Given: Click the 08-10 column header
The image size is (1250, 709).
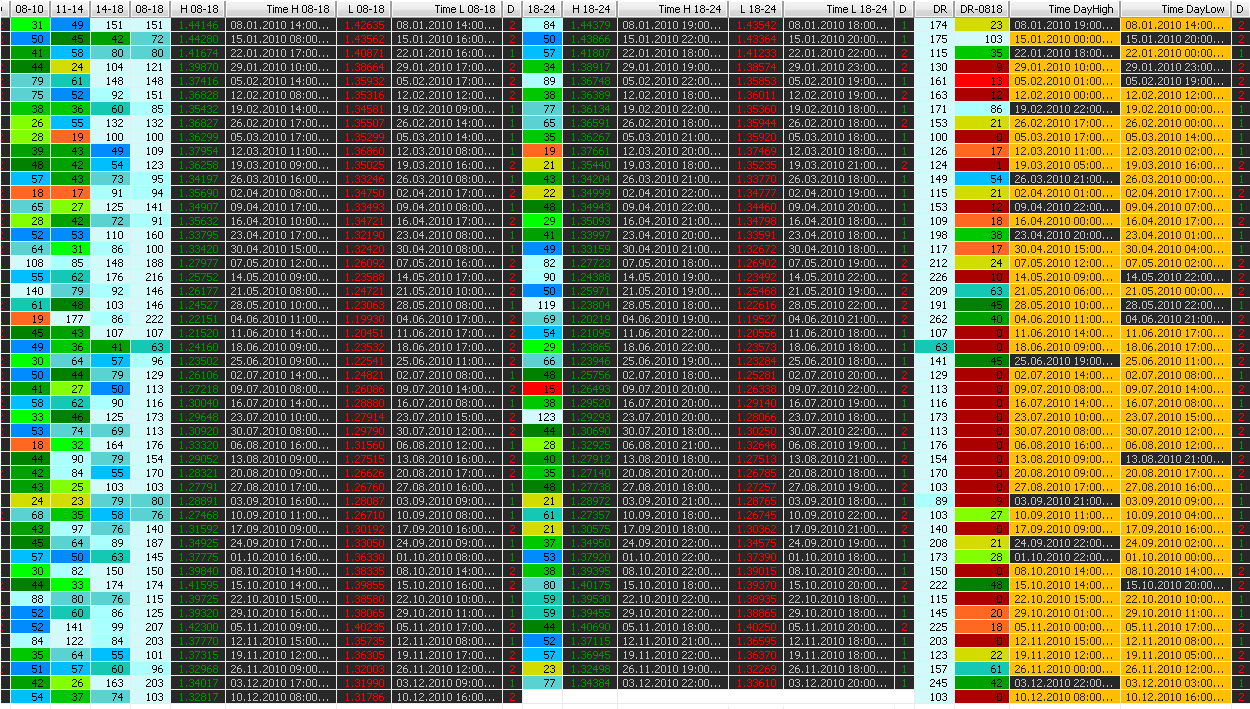Looking at the screenshot, I should click(29, 8).
